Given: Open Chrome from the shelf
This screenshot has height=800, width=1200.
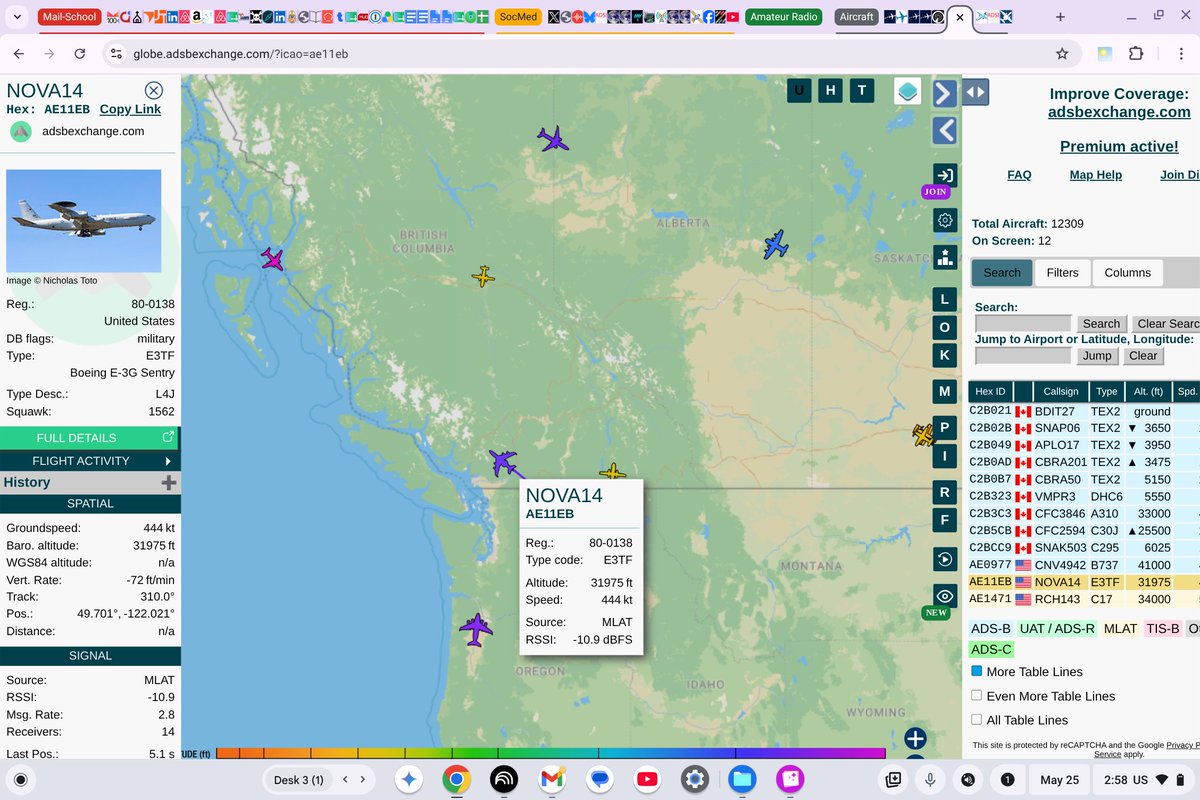Looking at the screenshot, I should (x=455, y=779).
